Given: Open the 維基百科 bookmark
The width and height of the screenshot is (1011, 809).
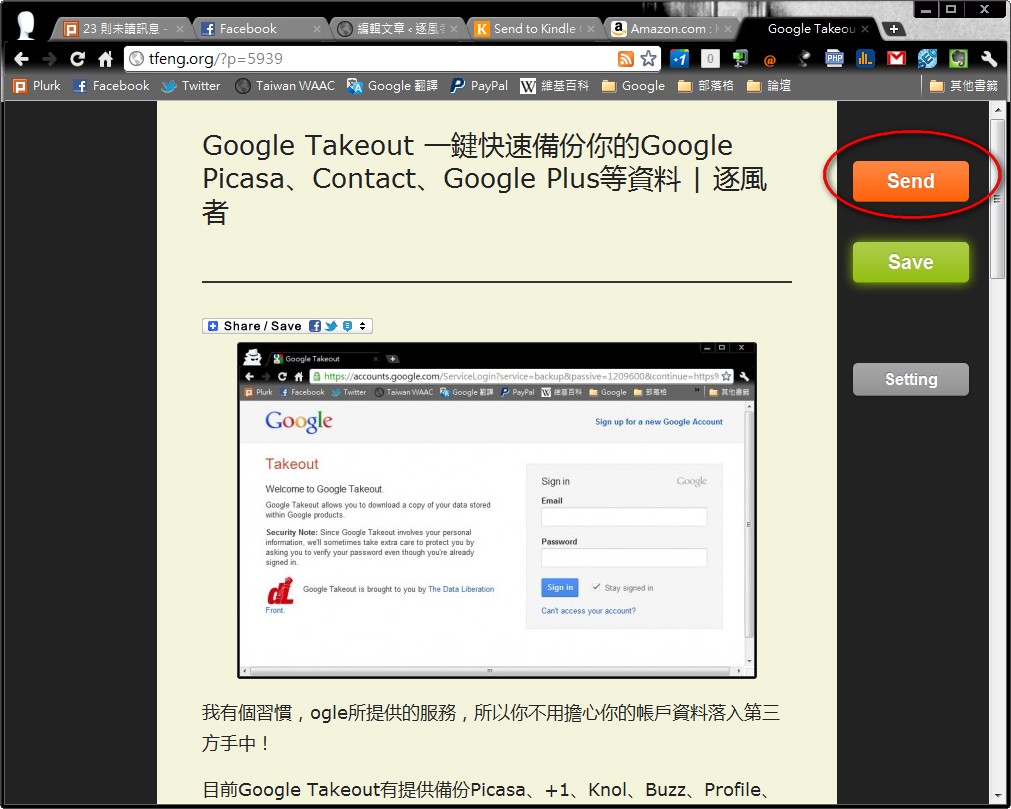Looking at the screenshot, I should coord(555,86).
